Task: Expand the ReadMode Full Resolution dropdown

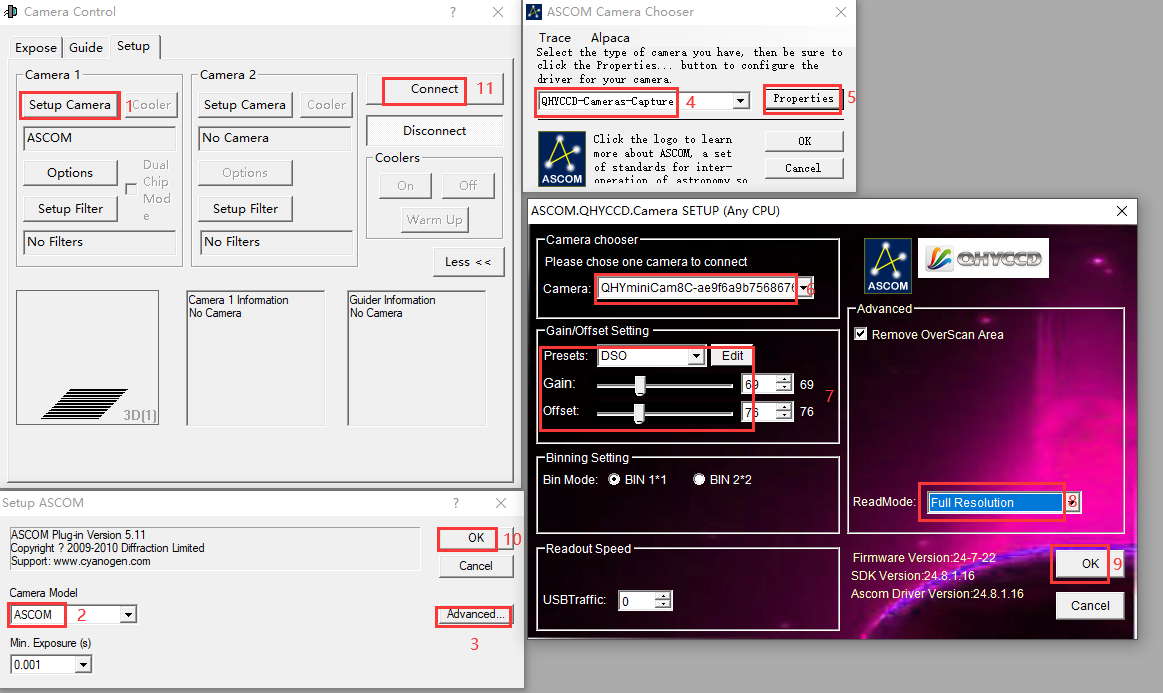Action: point(1072,502)
